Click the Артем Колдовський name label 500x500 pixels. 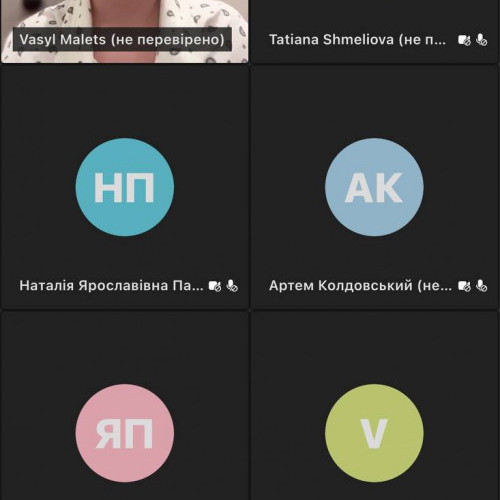click(360, 286)
